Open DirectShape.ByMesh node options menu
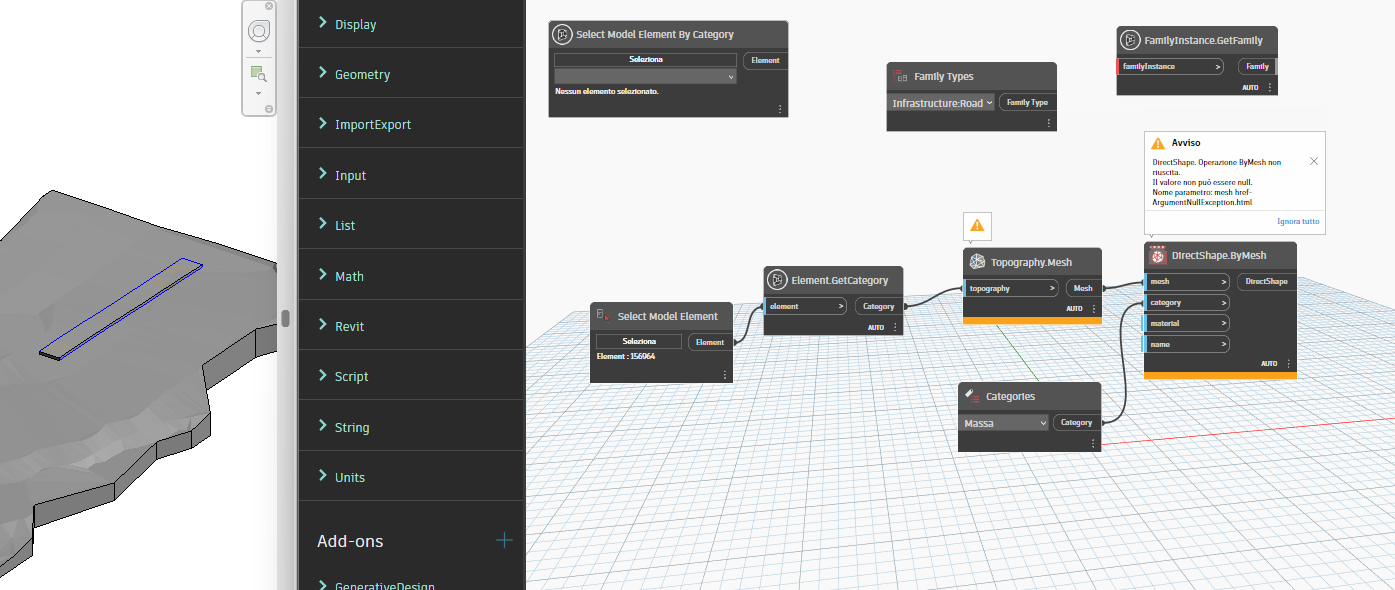The width and height of the screenshot is (1395, 590). pyautogui.click(x=1289, y=364)
